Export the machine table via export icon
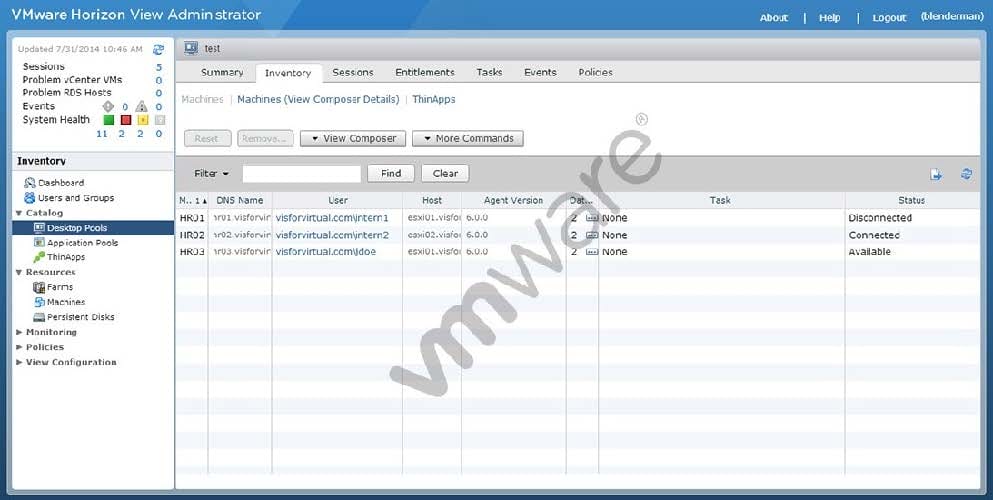This screenshot has width=993, height=500. 936,174
